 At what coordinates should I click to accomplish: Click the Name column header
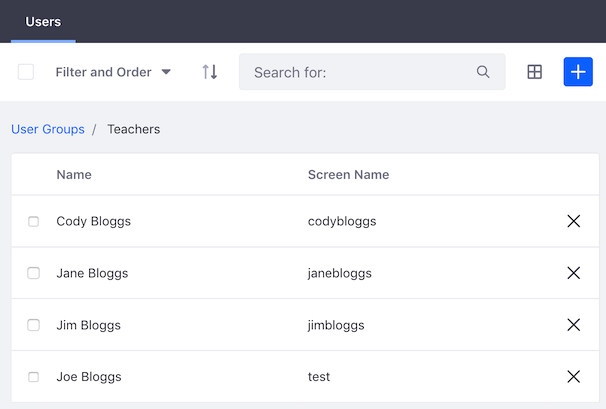(74, 175)
